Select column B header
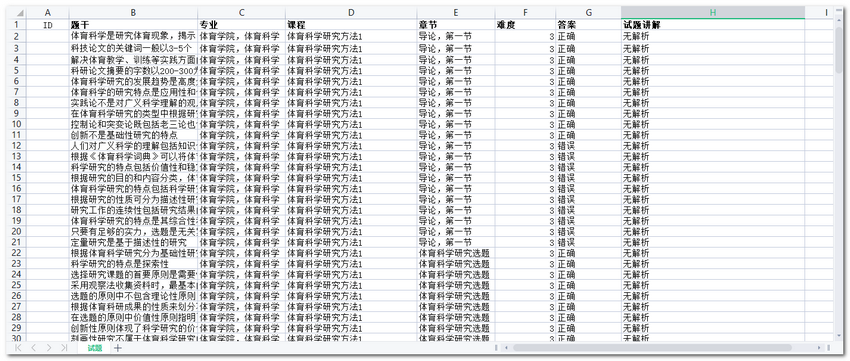Screen dimensions: 850x361 (x=133, y=12)
